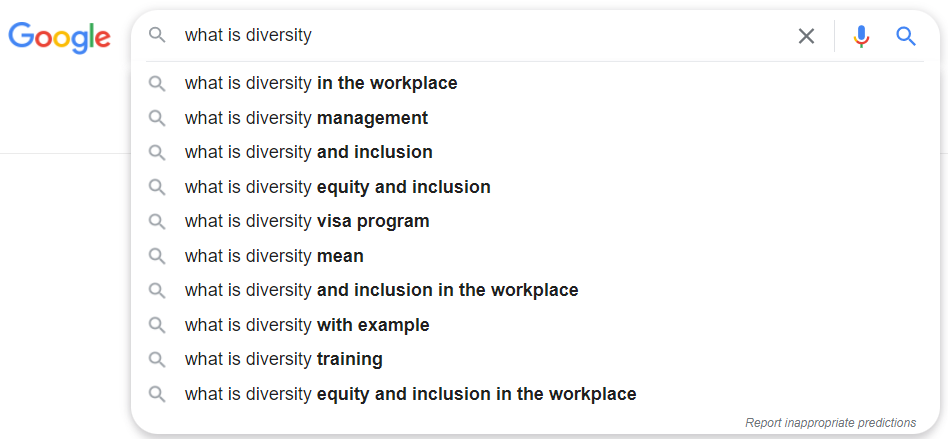This screenshot has height=439, width=948.
Task: Click the blue search magnifier button
Action: 906,36
